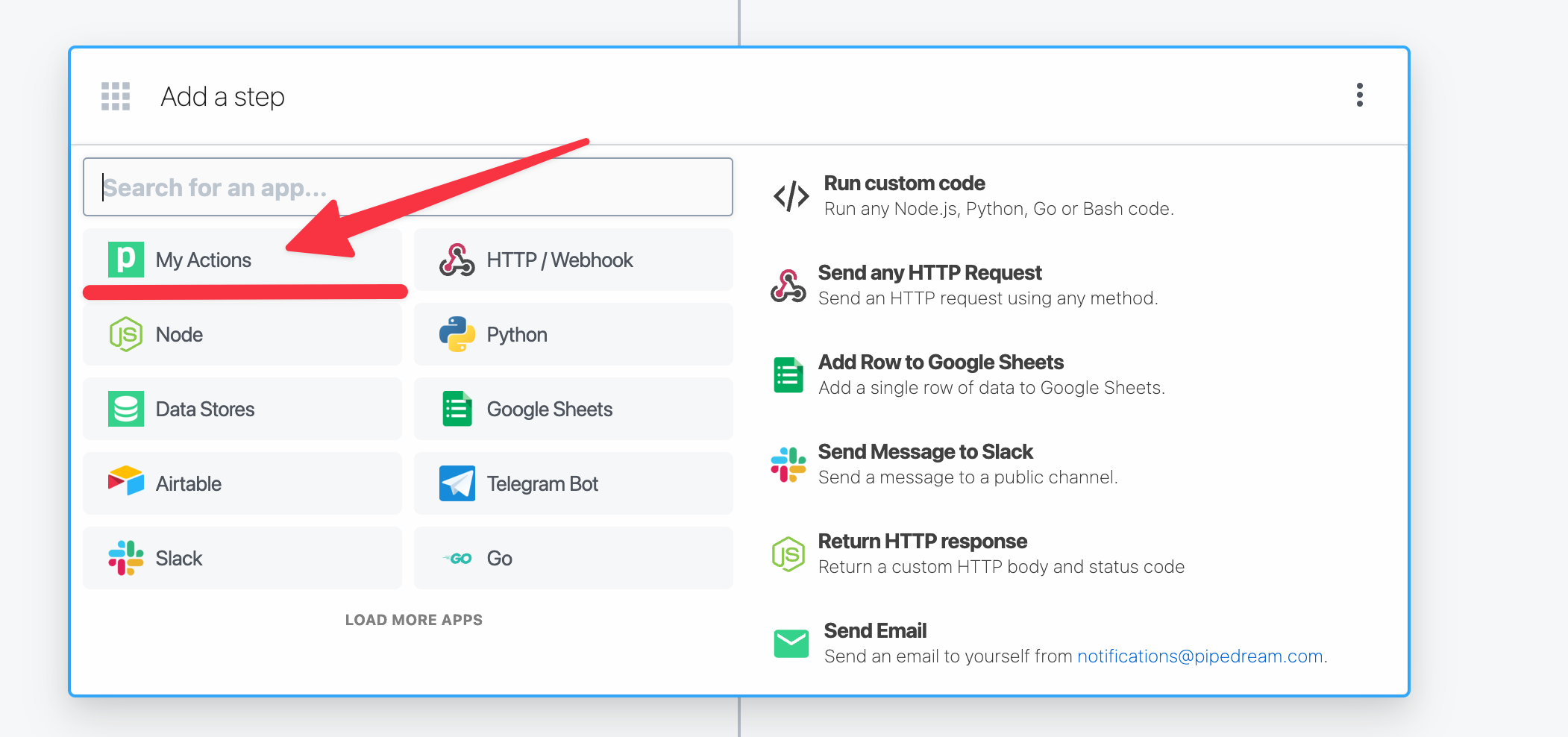Click the Node icon beside Return HTTP response
Image resolution: width=1568 pixels, height=737 pixels.
pyautogui.click(x=788, y=554)
